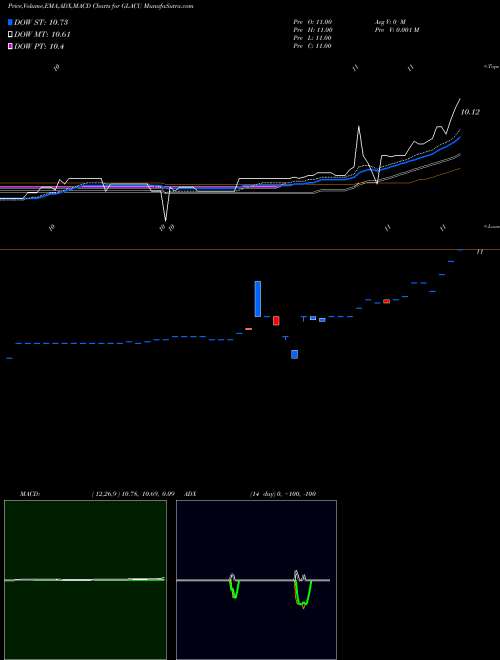
Task: Click the 11 price label right of the candle chart
Action: [x=479, y=252]
